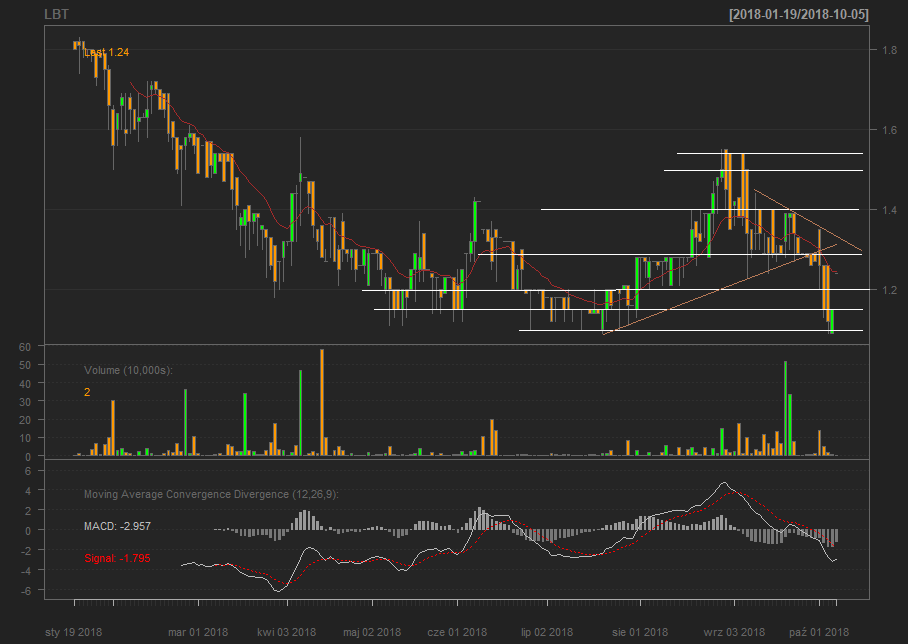Click the 1.6 price axis label
This screenshot has height=644, width=908.
pyautogui.click(x=889, y=130)
